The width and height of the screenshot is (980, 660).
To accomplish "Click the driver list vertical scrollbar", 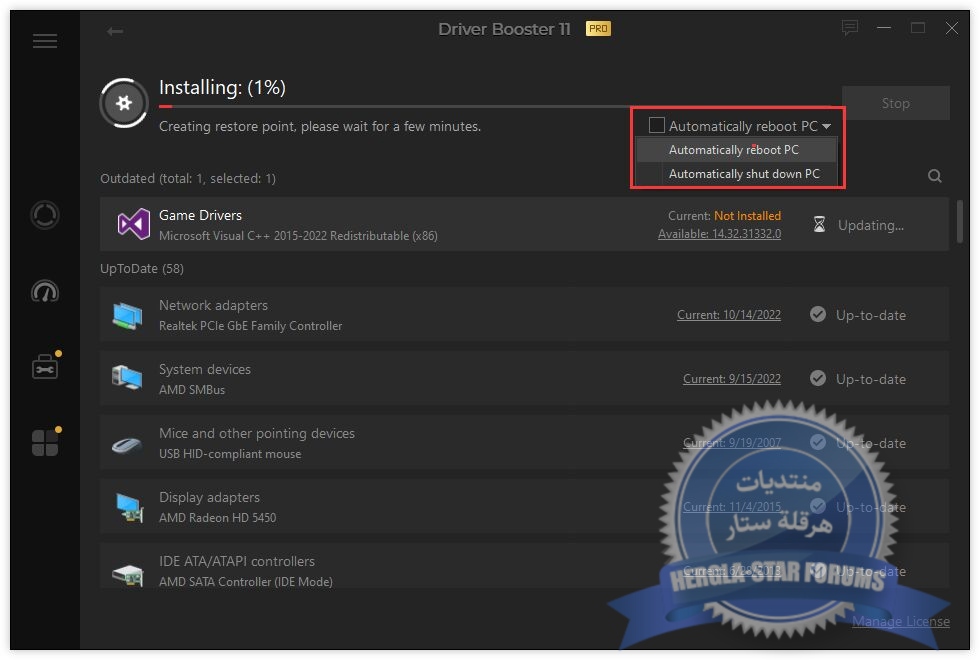I will [960, 222].
